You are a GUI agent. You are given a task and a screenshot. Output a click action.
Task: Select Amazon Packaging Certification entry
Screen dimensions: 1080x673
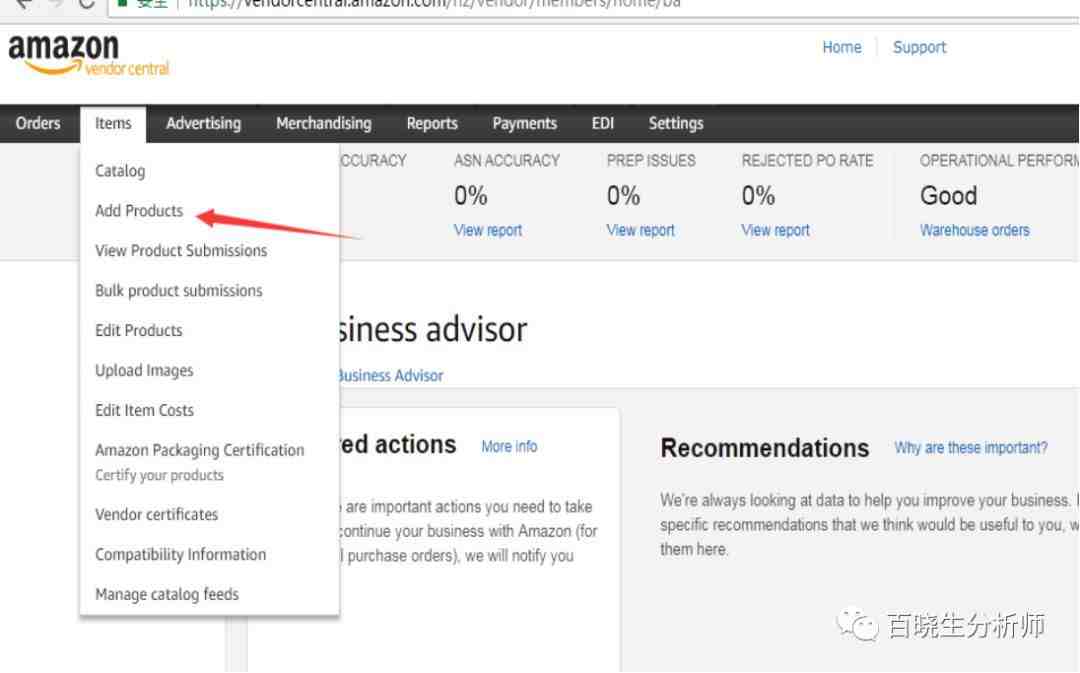coord(200,451)
